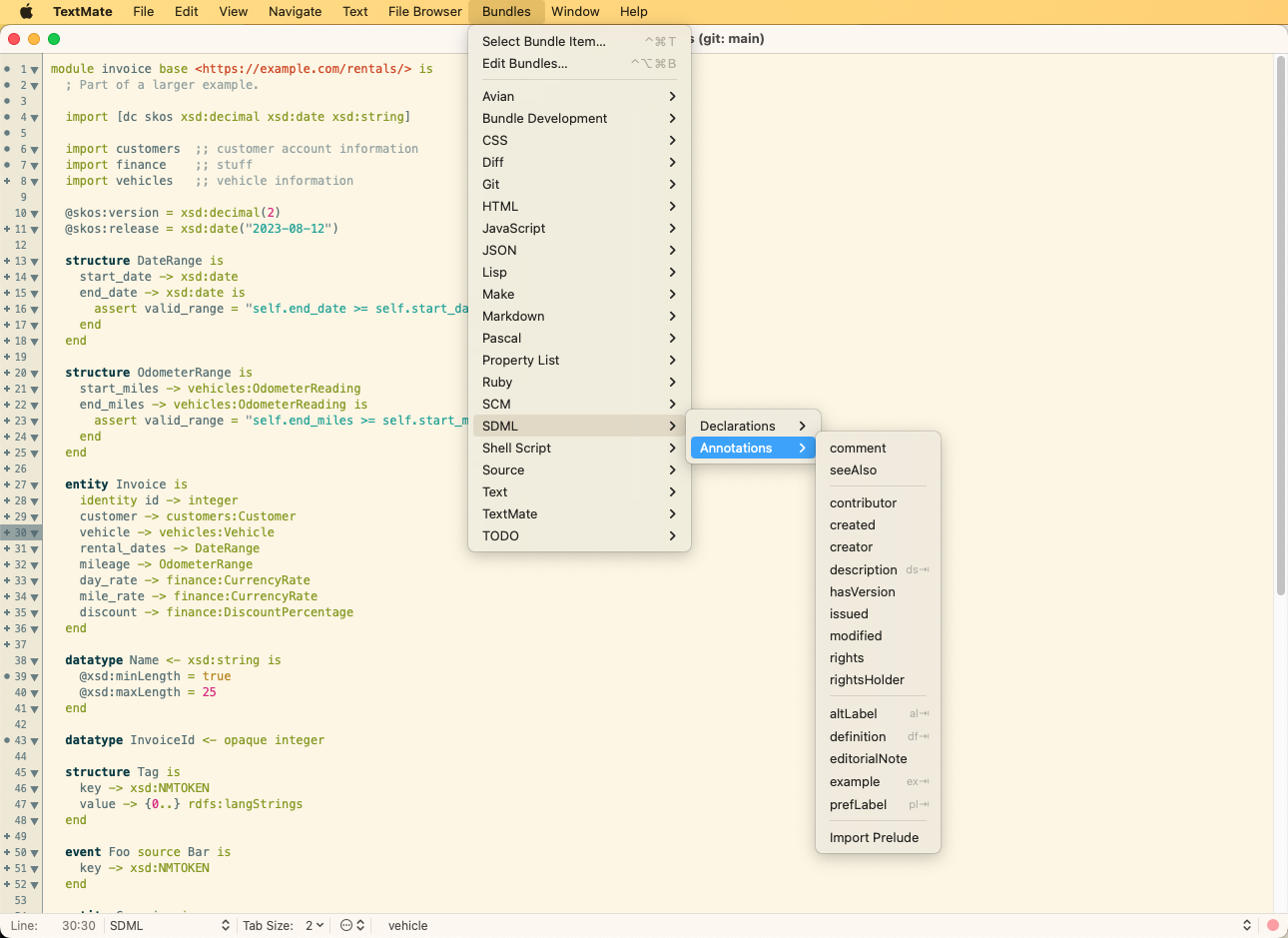Expand the Pascal bundle submenu

click(579, 338)
